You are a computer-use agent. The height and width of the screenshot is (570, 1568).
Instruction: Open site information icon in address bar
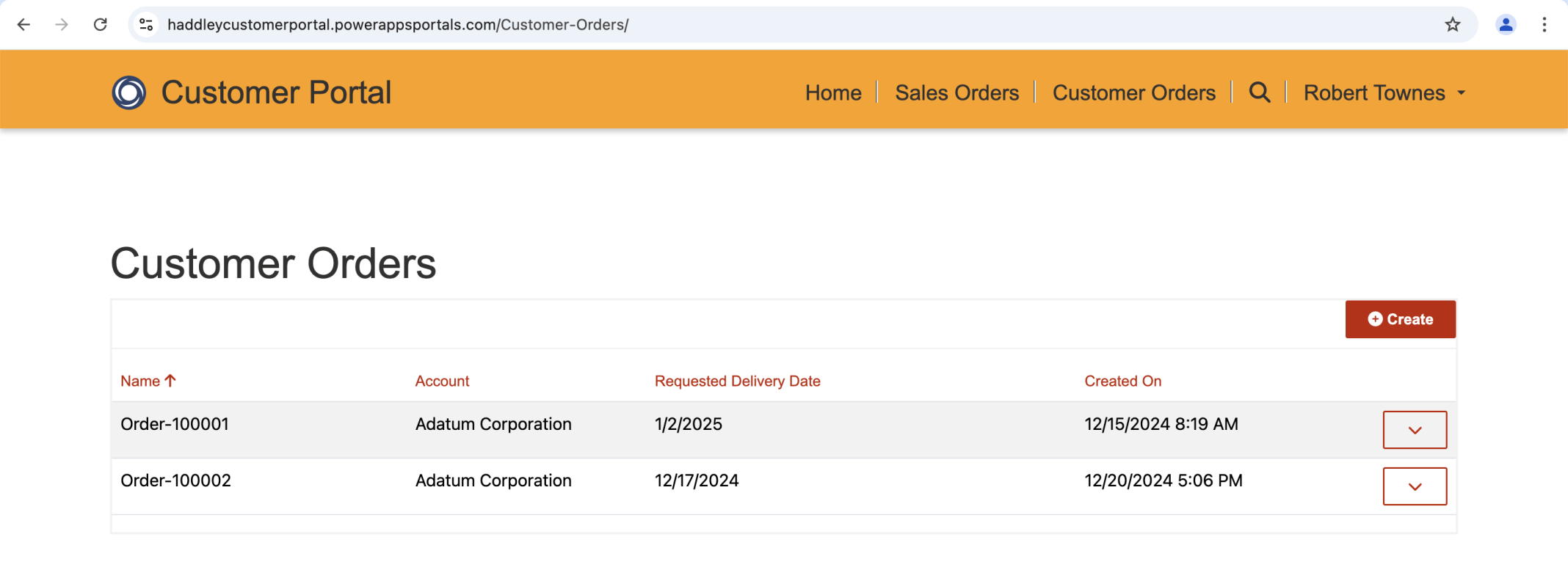[x=147, y=25]
